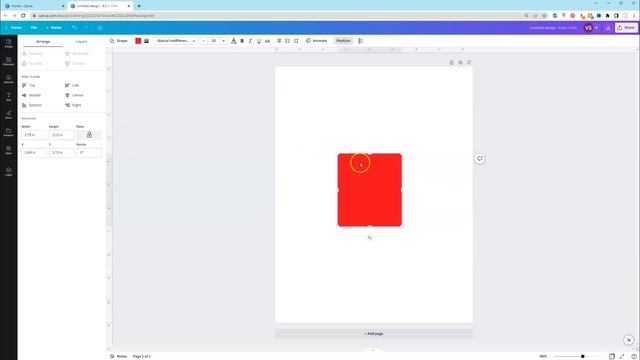Open the font family dropdown
This screenshot has height=360, width=640.
(x=176, y=41)
